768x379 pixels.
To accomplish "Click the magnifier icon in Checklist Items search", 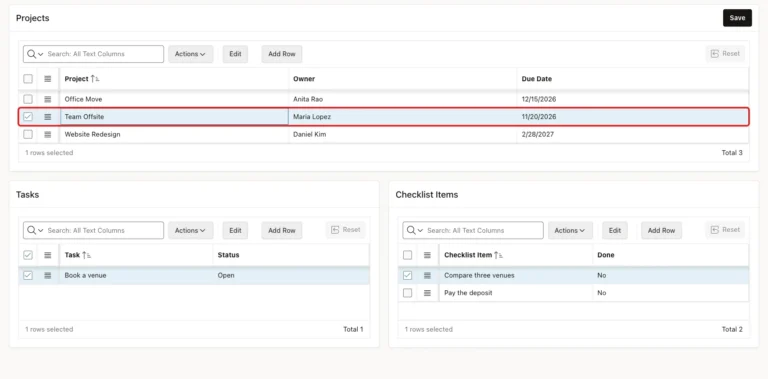I will (x=411, y=230).
